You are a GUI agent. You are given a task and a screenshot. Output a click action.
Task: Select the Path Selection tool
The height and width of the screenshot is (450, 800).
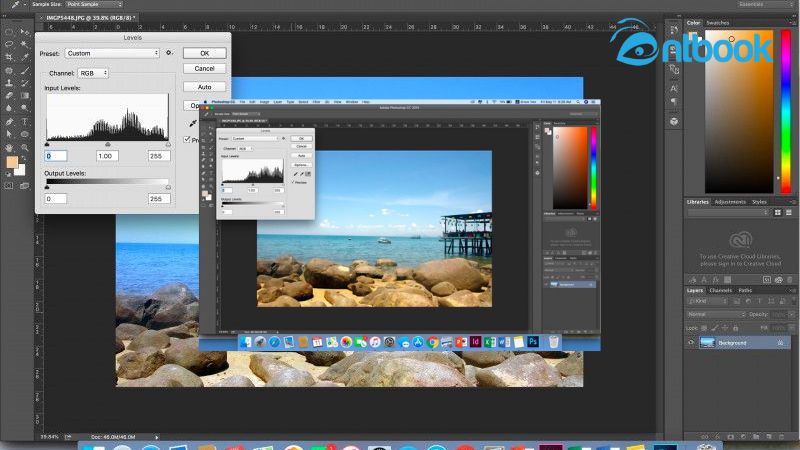[9, 134]
